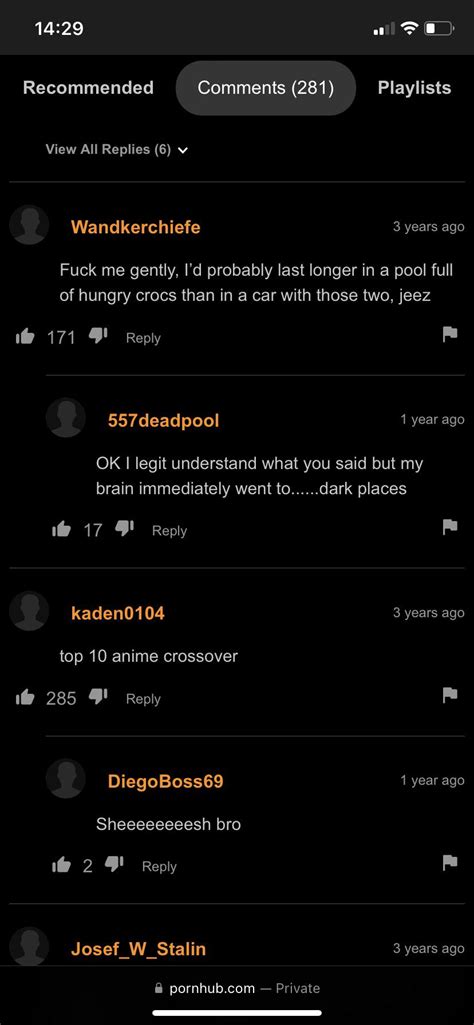Reply to kaden0104's comment

[143, 698]
